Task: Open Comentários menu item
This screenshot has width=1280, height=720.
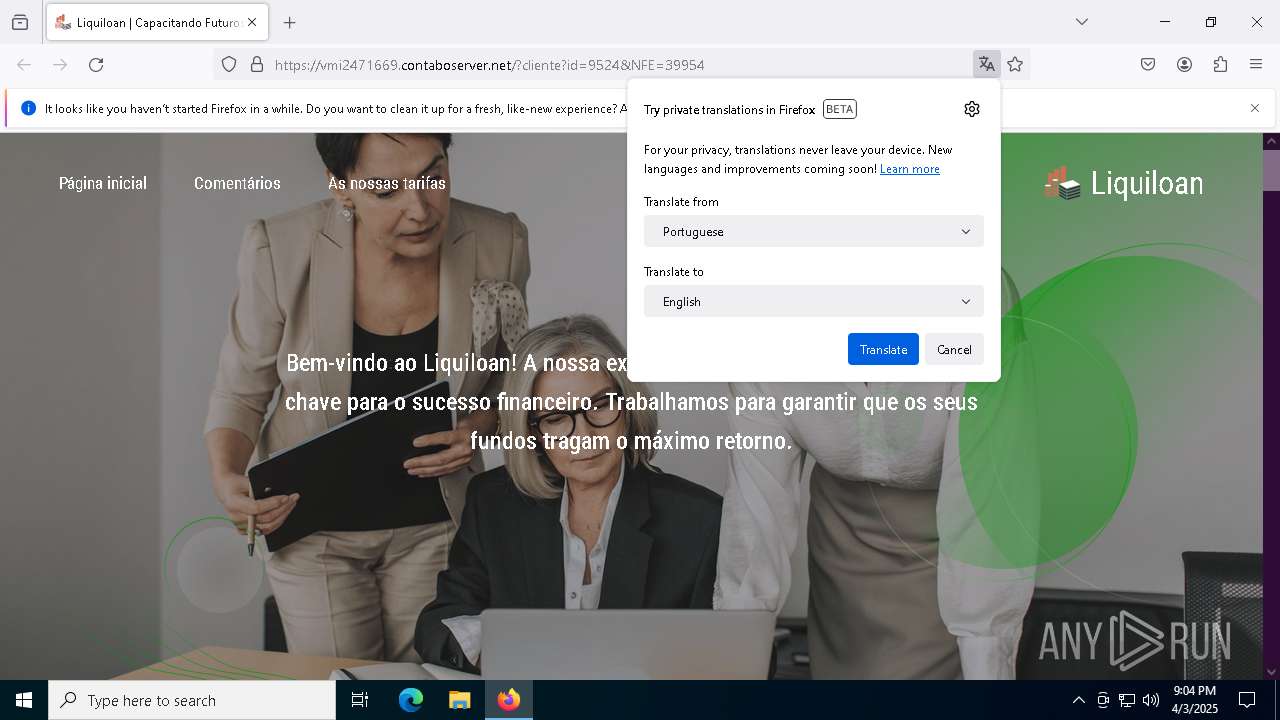Action: point(237,183)
